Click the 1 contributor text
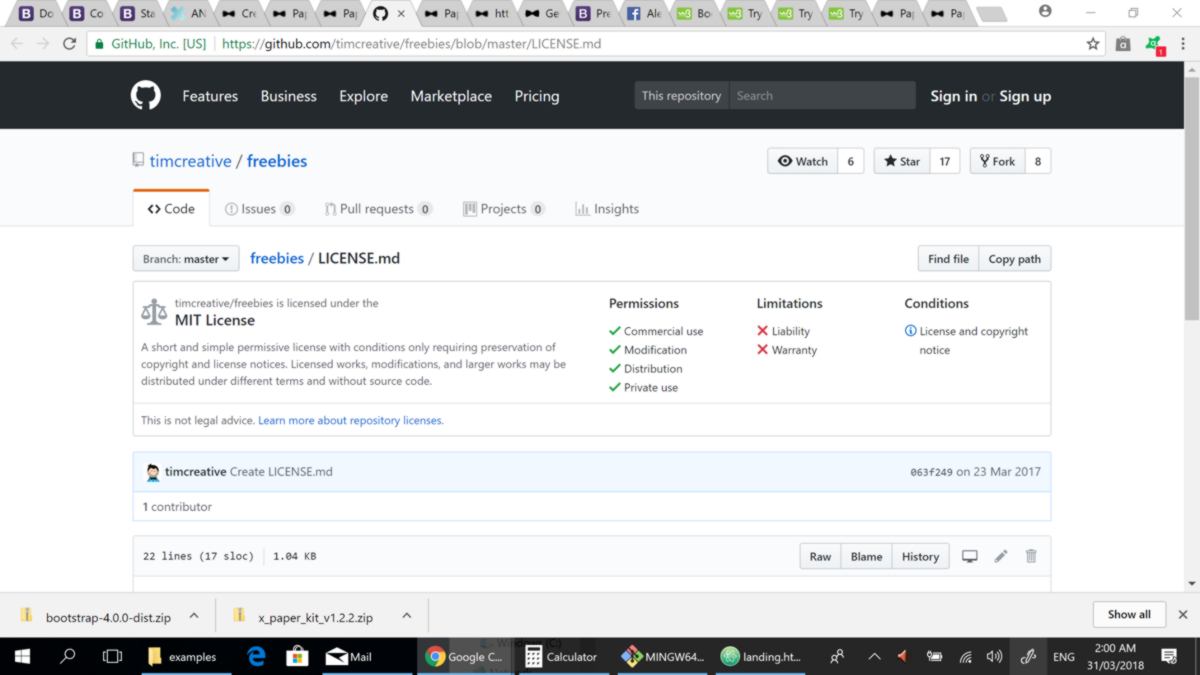 tap(177, 507)
